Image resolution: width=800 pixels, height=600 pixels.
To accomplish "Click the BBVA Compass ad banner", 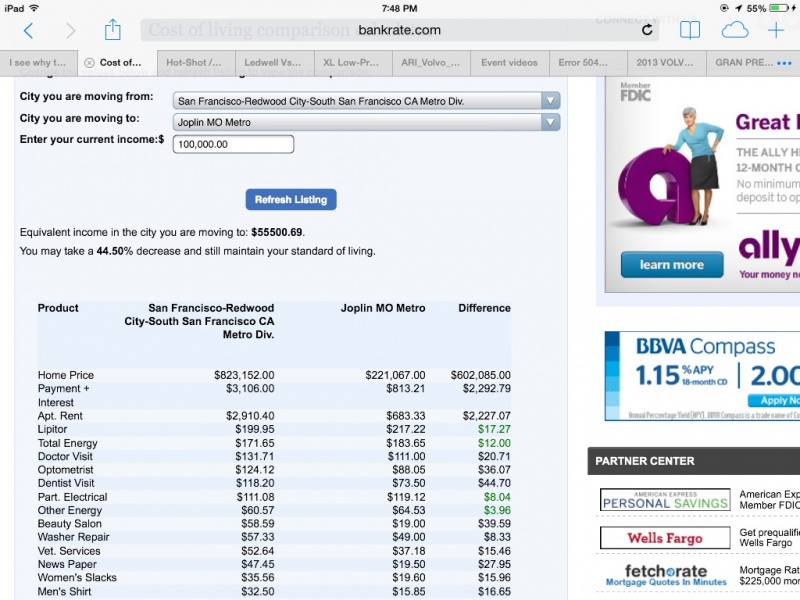I will click(702, 376).
